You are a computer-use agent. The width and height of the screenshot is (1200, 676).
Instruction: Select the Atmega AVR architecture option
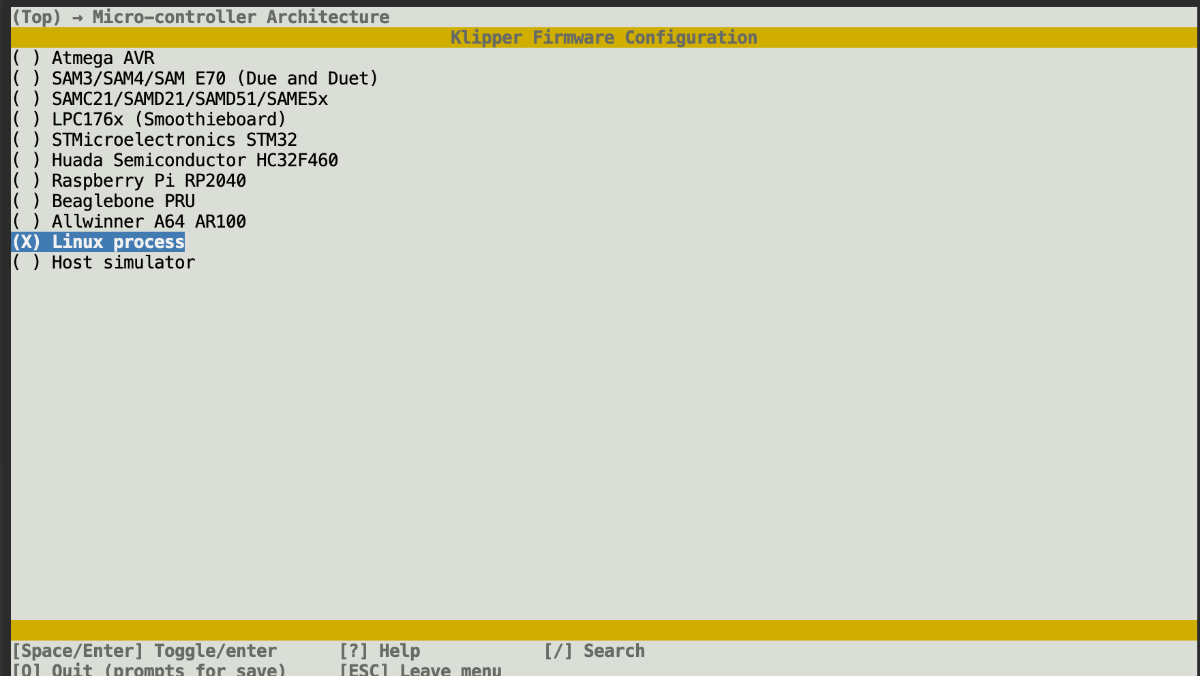[83, 58]
